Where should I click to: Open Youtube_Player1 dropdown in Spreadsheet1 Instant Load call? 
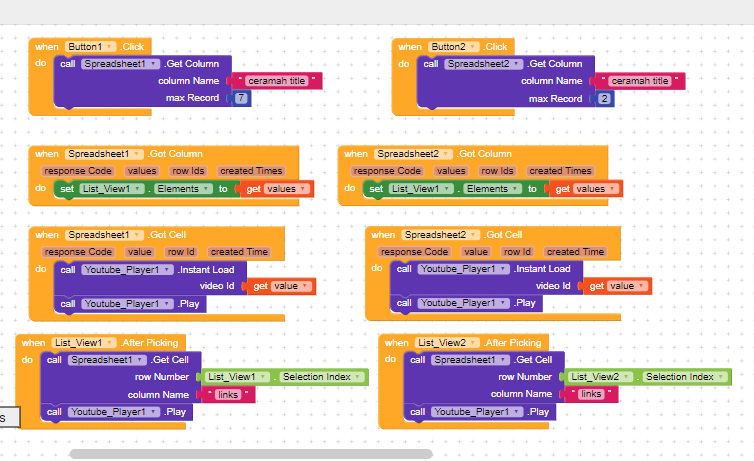tap(169, 269)
